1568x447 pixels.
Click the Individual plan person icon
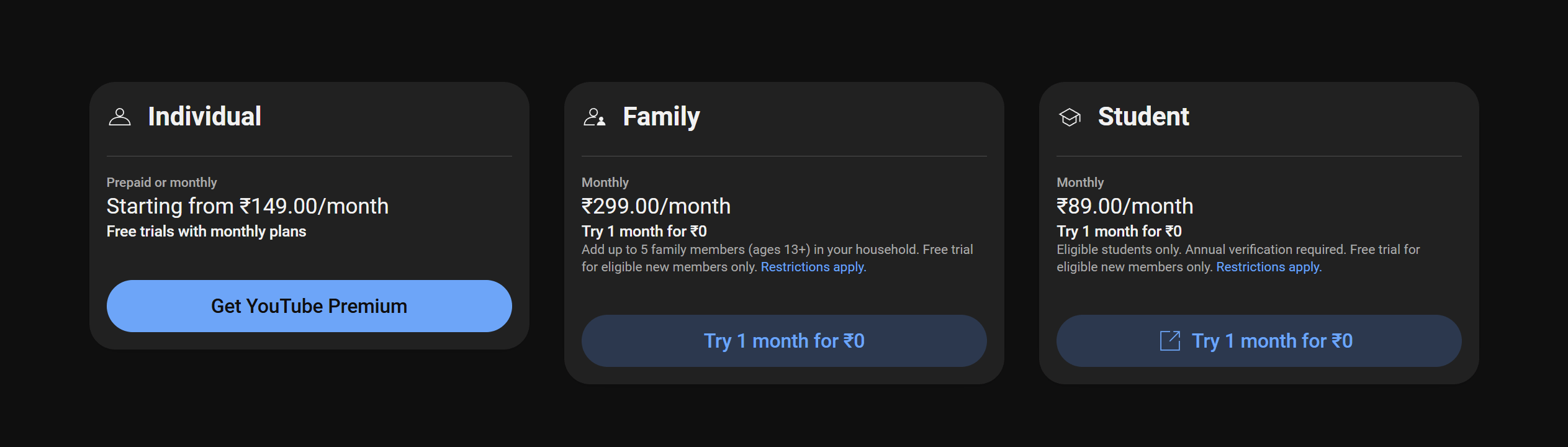[120, 117]
